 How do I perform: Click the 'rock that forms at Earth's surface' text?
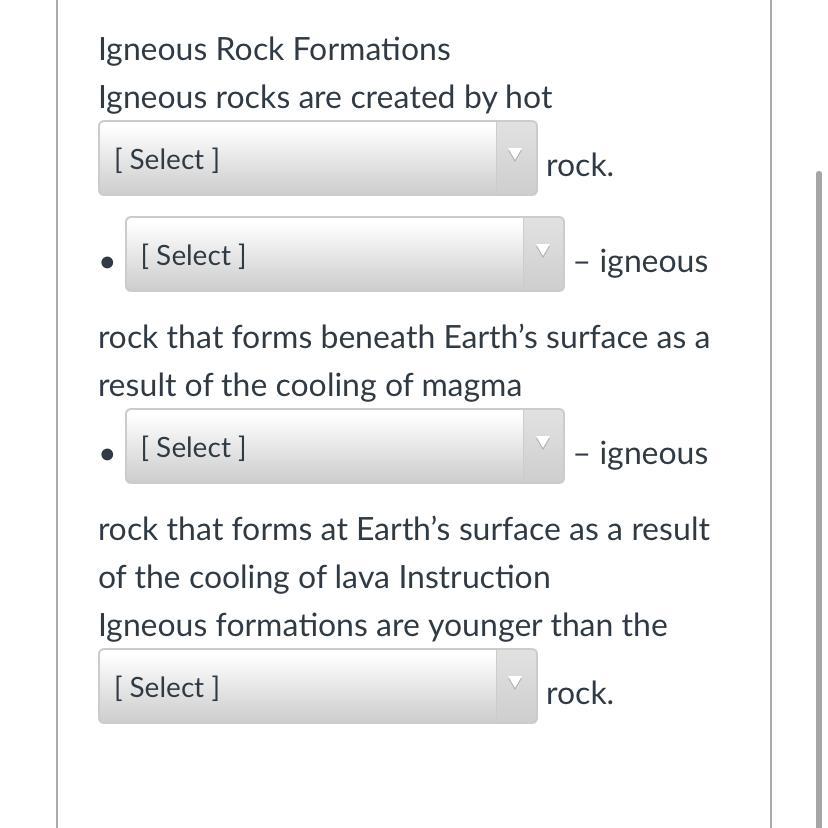point(403,529)
